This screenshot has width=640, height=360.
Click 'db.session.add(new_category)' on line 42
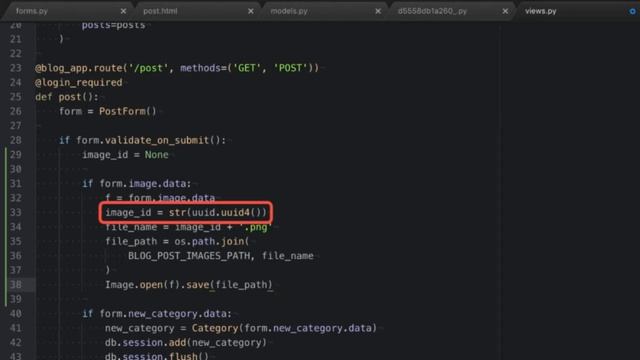(x=186, y=342)
